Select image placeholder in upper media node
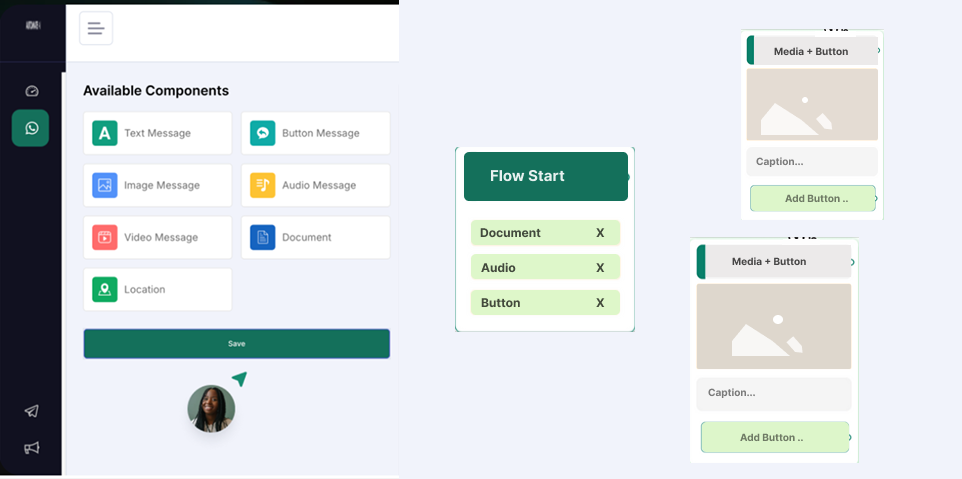Viewport: 962px width, 479px height. [x=811, y=105]
